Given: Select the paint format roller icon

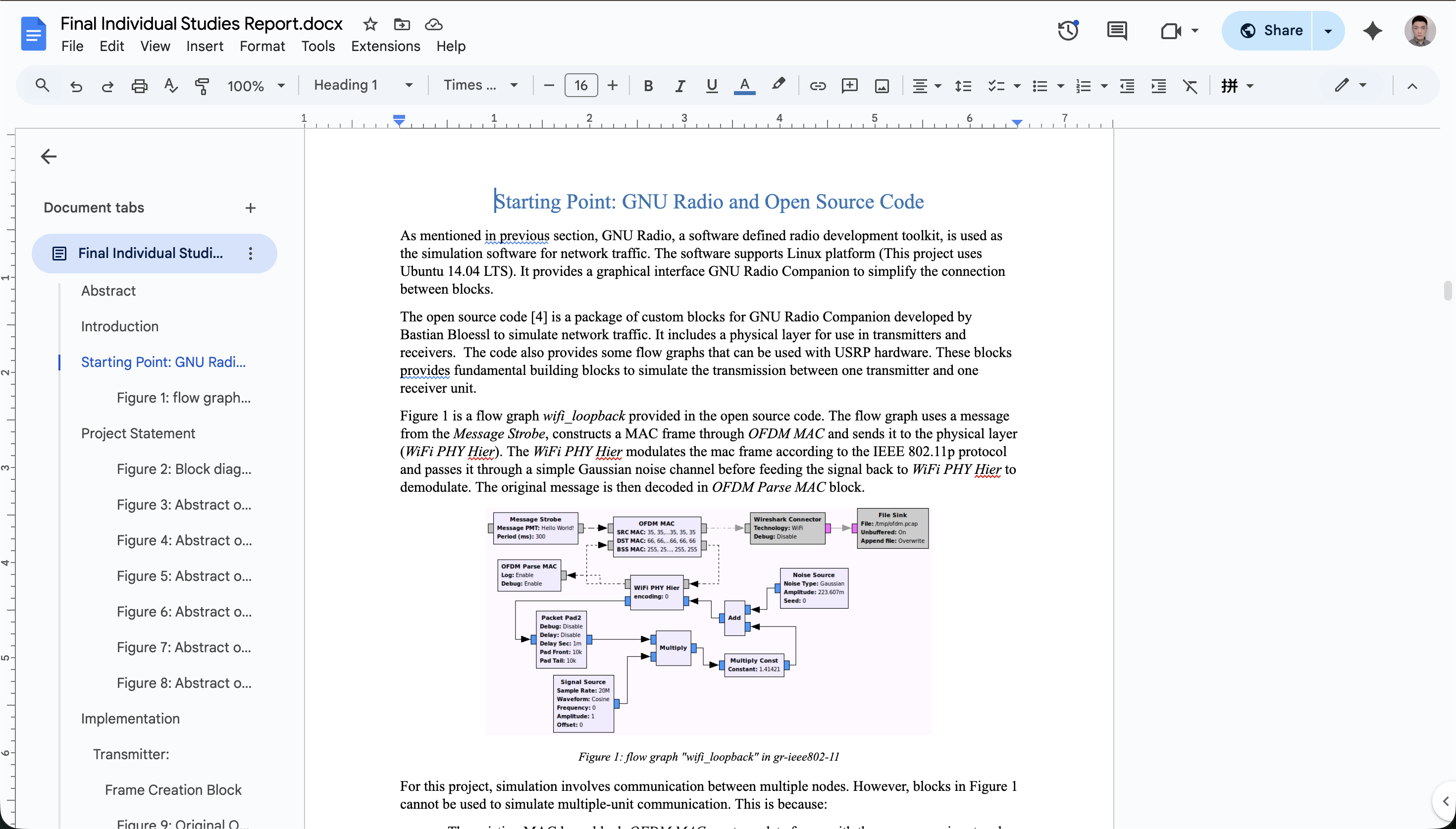Looking at the screenshot, I should [x=202, y=86].
